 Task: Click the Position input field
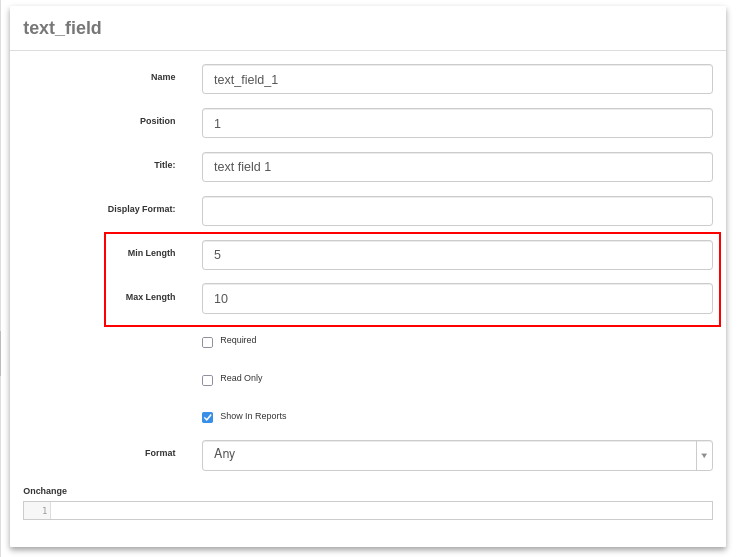pyautogui.click(x=457, y=123)
